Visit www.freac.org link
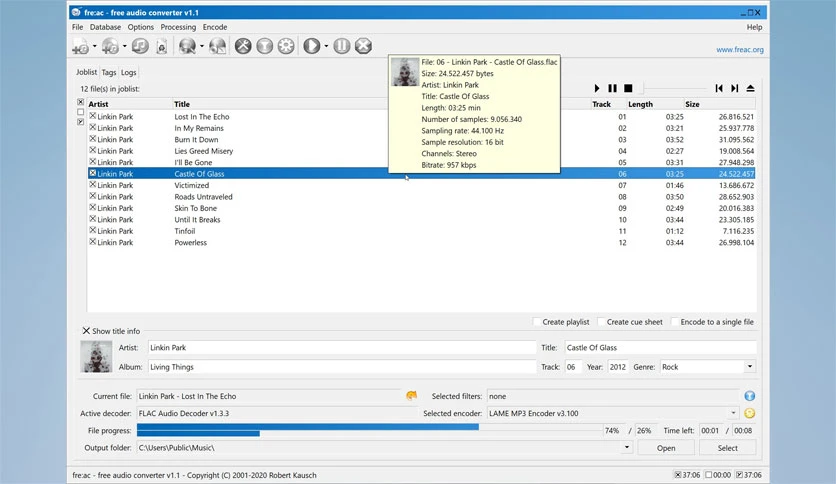Screen dimensions: 836x484 (x=739, y=50)
